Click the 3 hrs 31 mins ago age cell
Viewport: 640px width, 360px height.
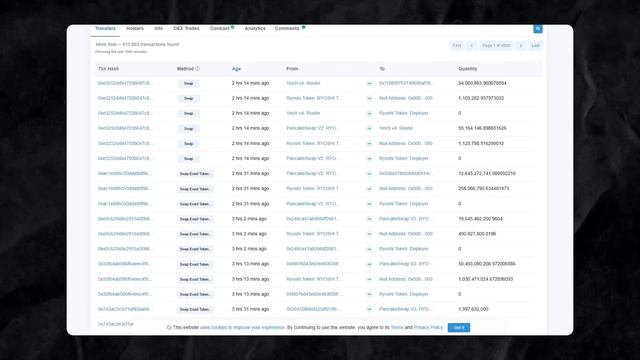point(250,309)
